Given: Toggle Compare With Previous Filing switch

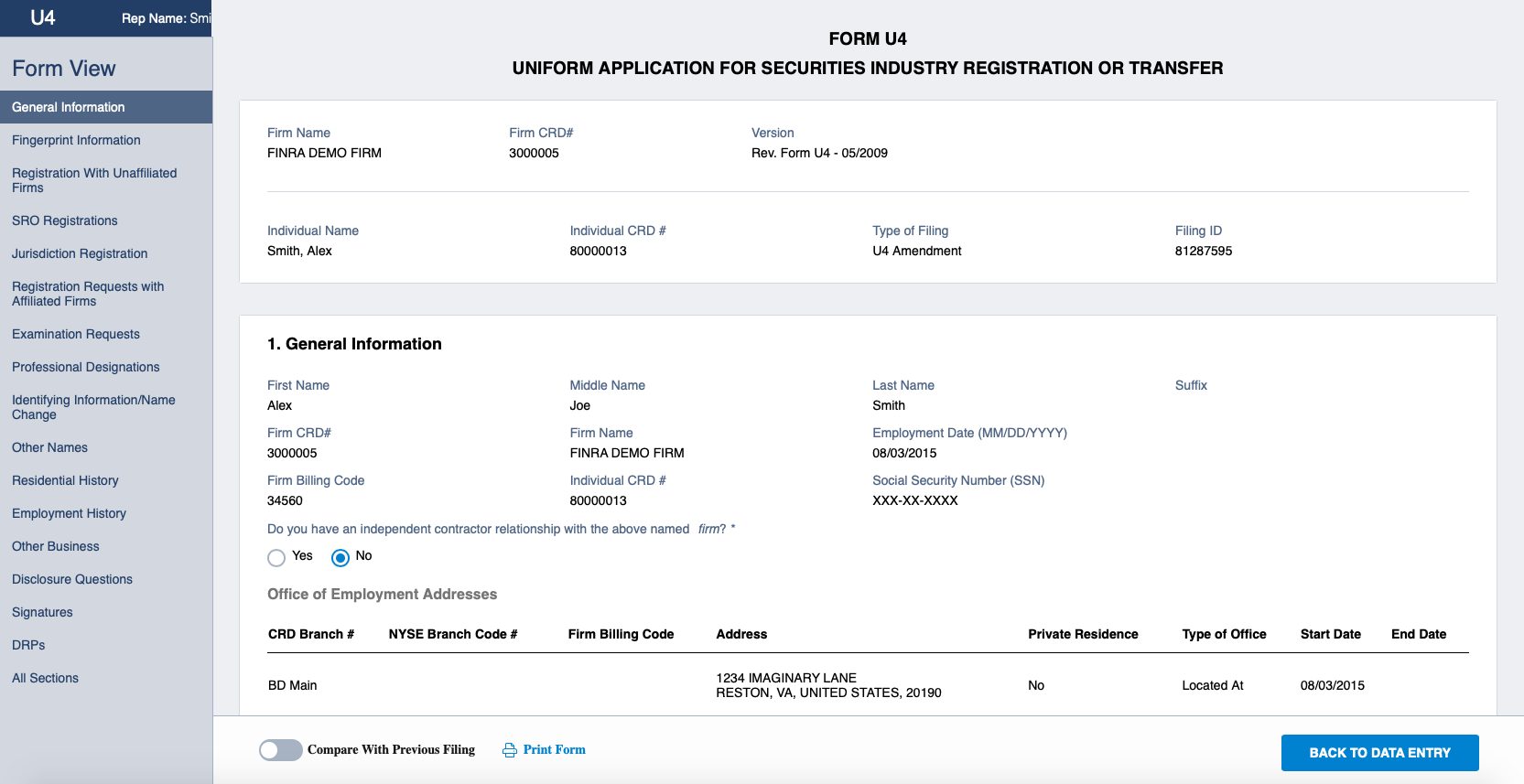Looking at the screenshot, I should [280, 750].
